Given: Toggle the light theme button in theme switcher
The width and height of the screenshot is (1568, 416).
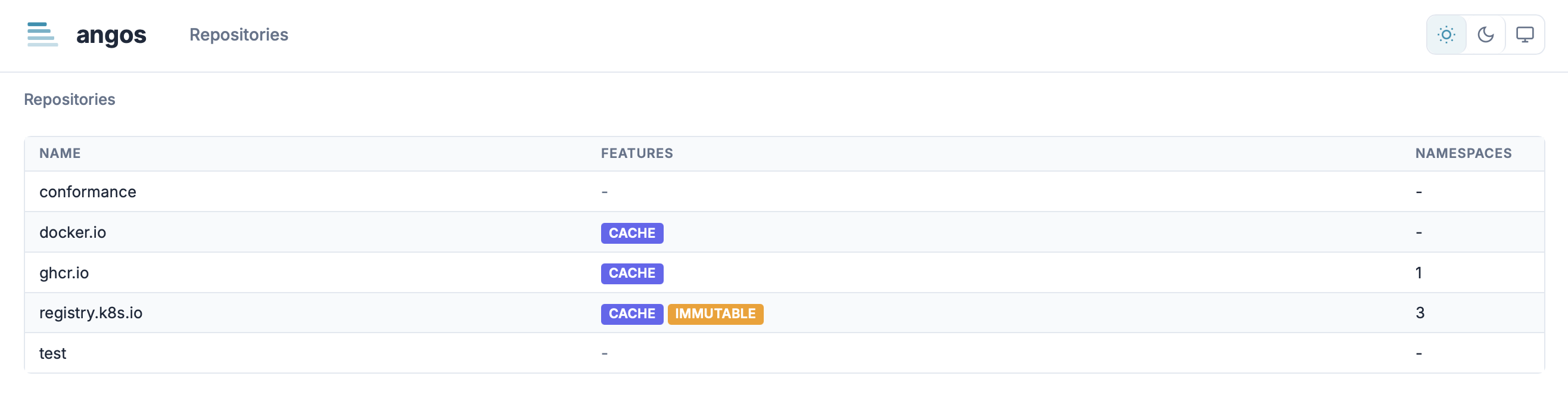Looking at the screenshot, I should pos(1446,35).
